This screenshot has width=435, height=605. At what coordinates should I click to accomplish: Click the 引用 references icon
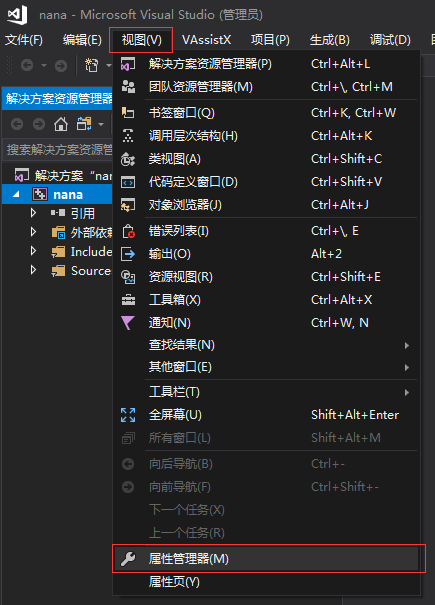click(x=58, y=213)
